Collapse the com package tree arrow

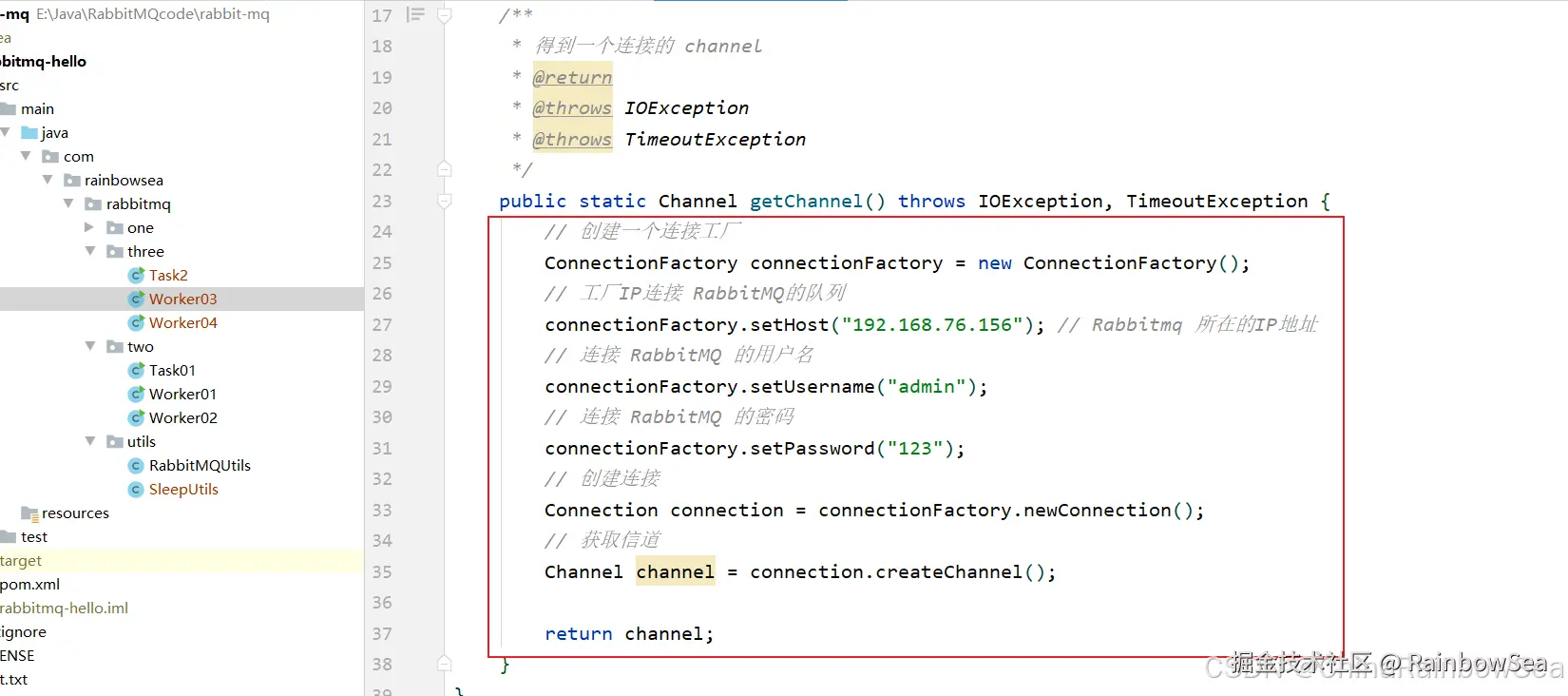coord(26,155)
